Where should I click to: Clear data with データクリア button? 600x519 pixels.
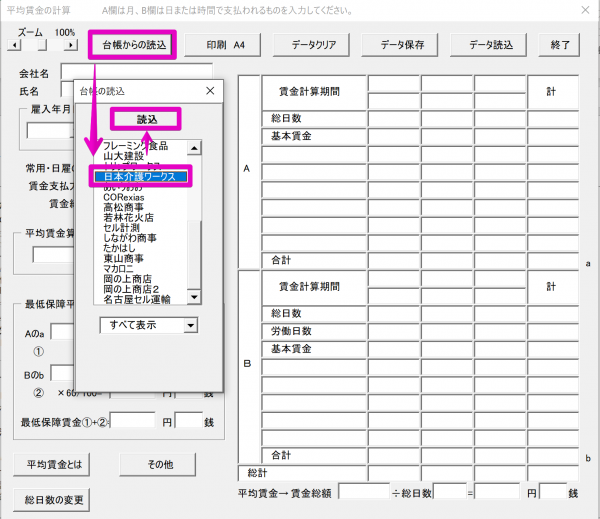click(311, 45)
